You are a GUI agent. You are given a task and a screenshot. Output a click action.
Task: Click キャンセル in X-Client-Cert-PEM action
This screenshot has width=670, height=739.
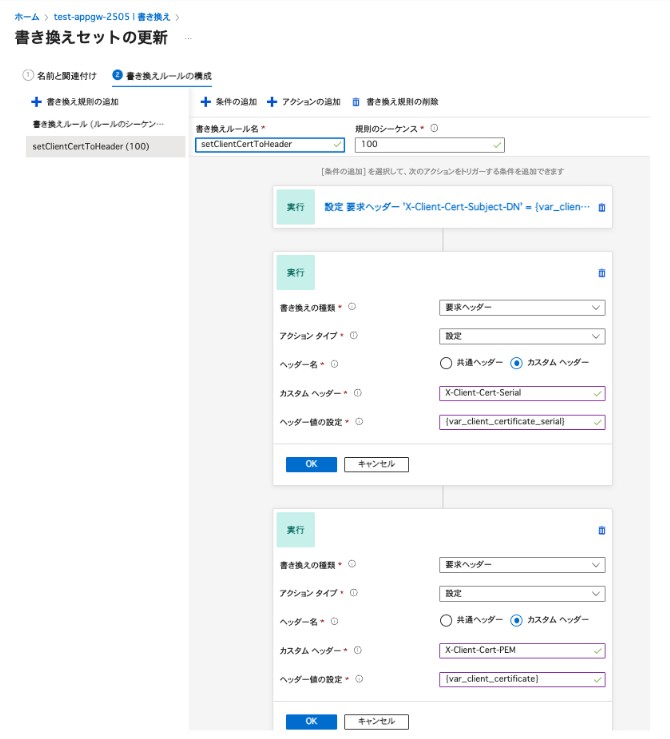[x=376, y=721]
